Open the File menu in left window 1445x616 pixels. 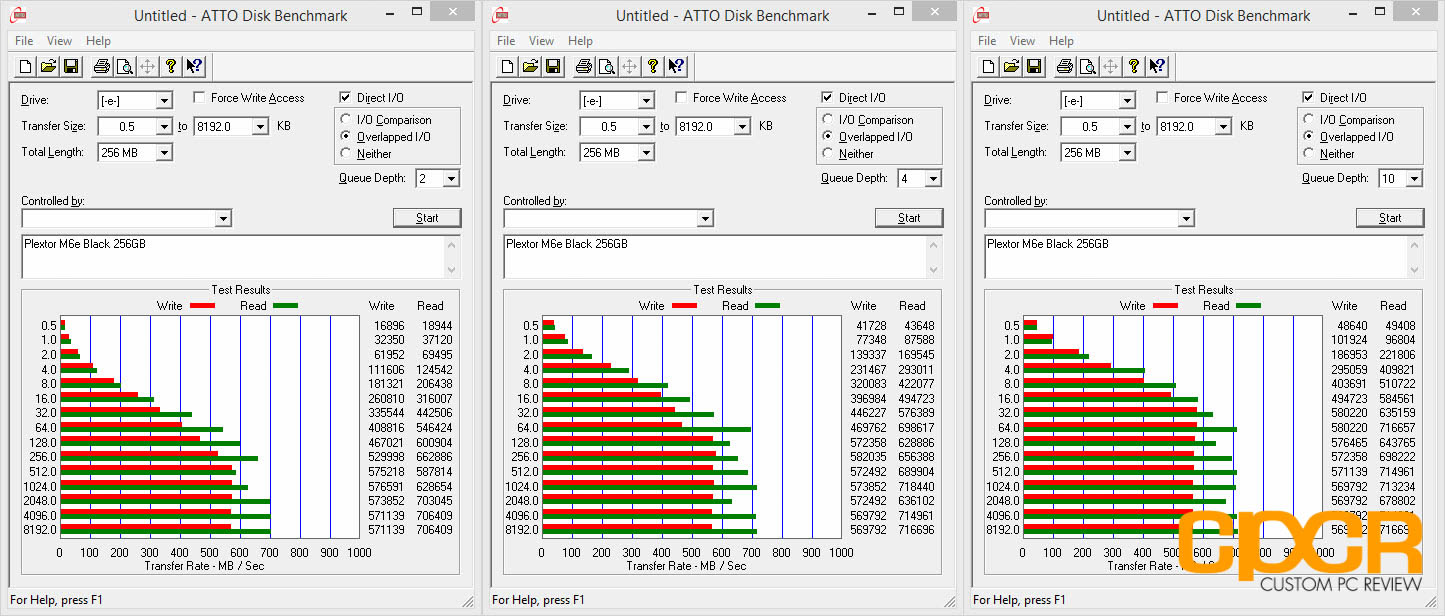point(24,41)
